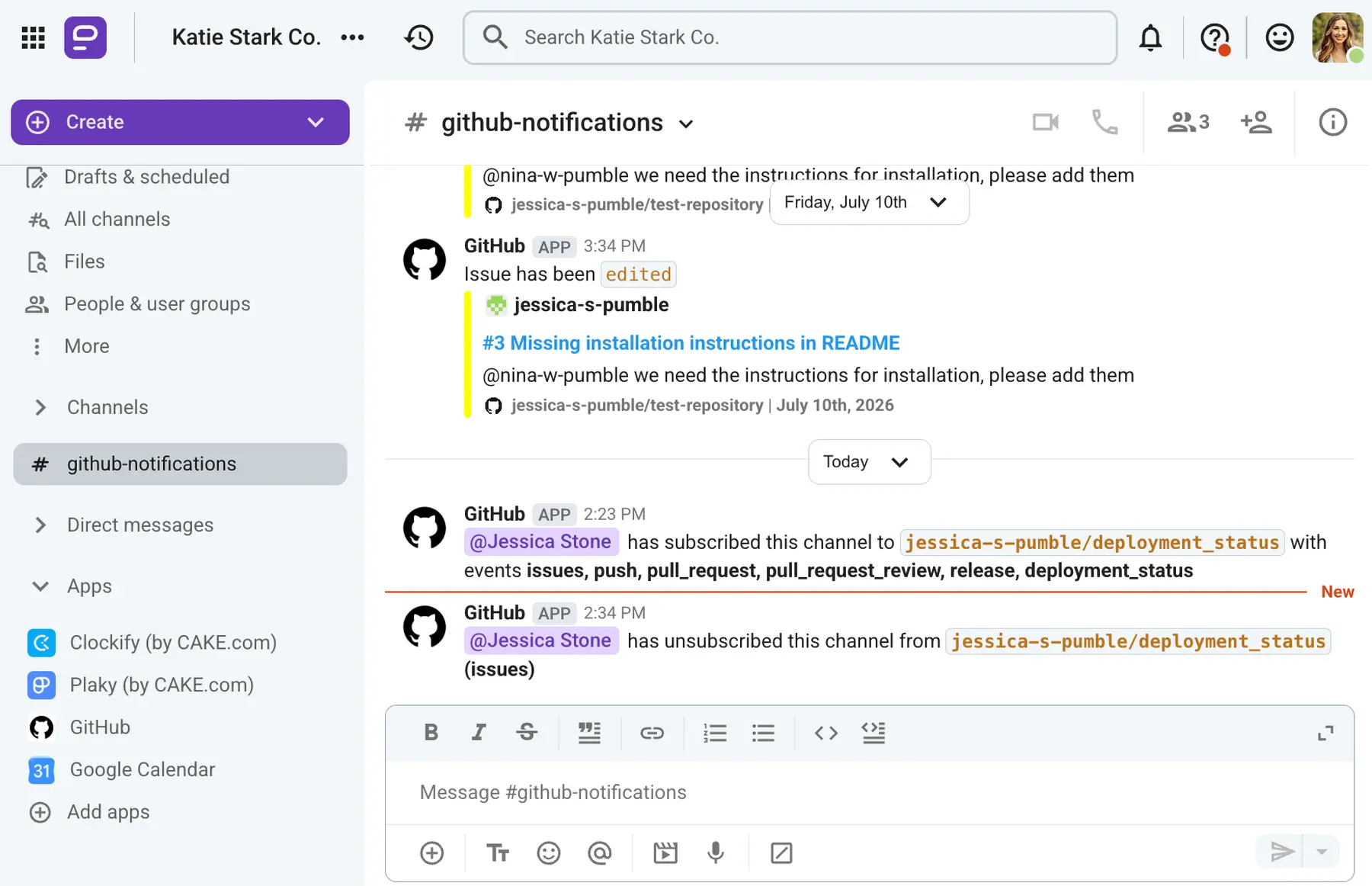Collapse the Apps section
Image resolution: width=1372 pixels, height=886 pixels.
89,586
